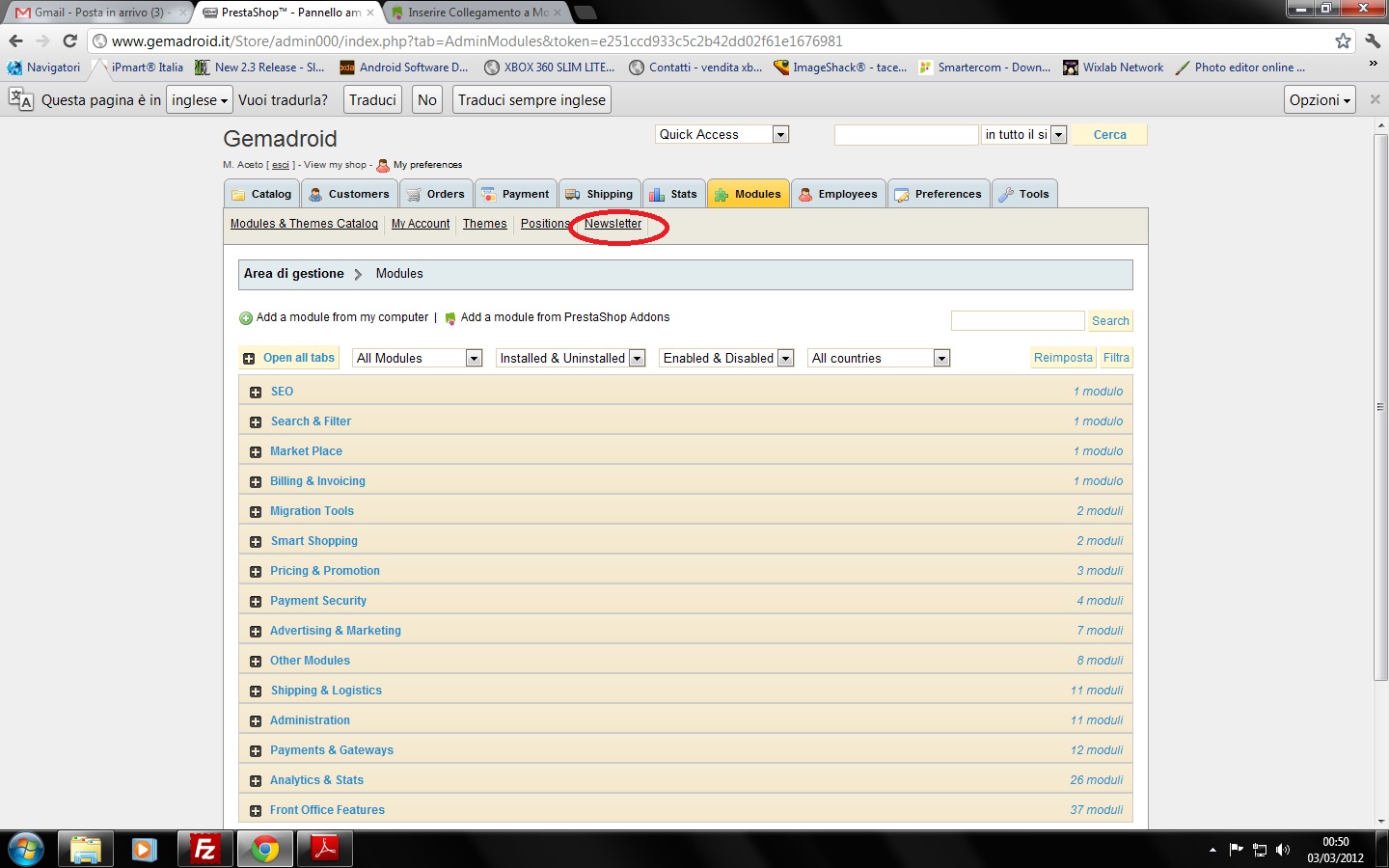Open the Preferences tab
This screenshot has height=868, width=1389.
coord(939,194)
